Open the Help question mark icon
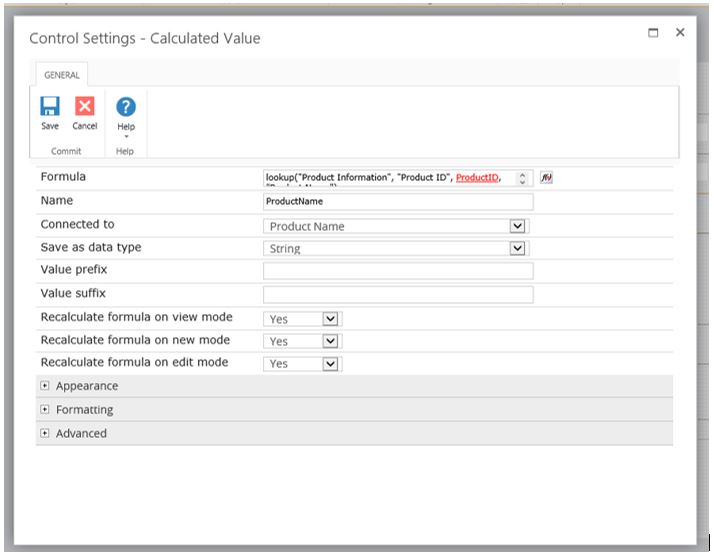 tap(126, 107)
